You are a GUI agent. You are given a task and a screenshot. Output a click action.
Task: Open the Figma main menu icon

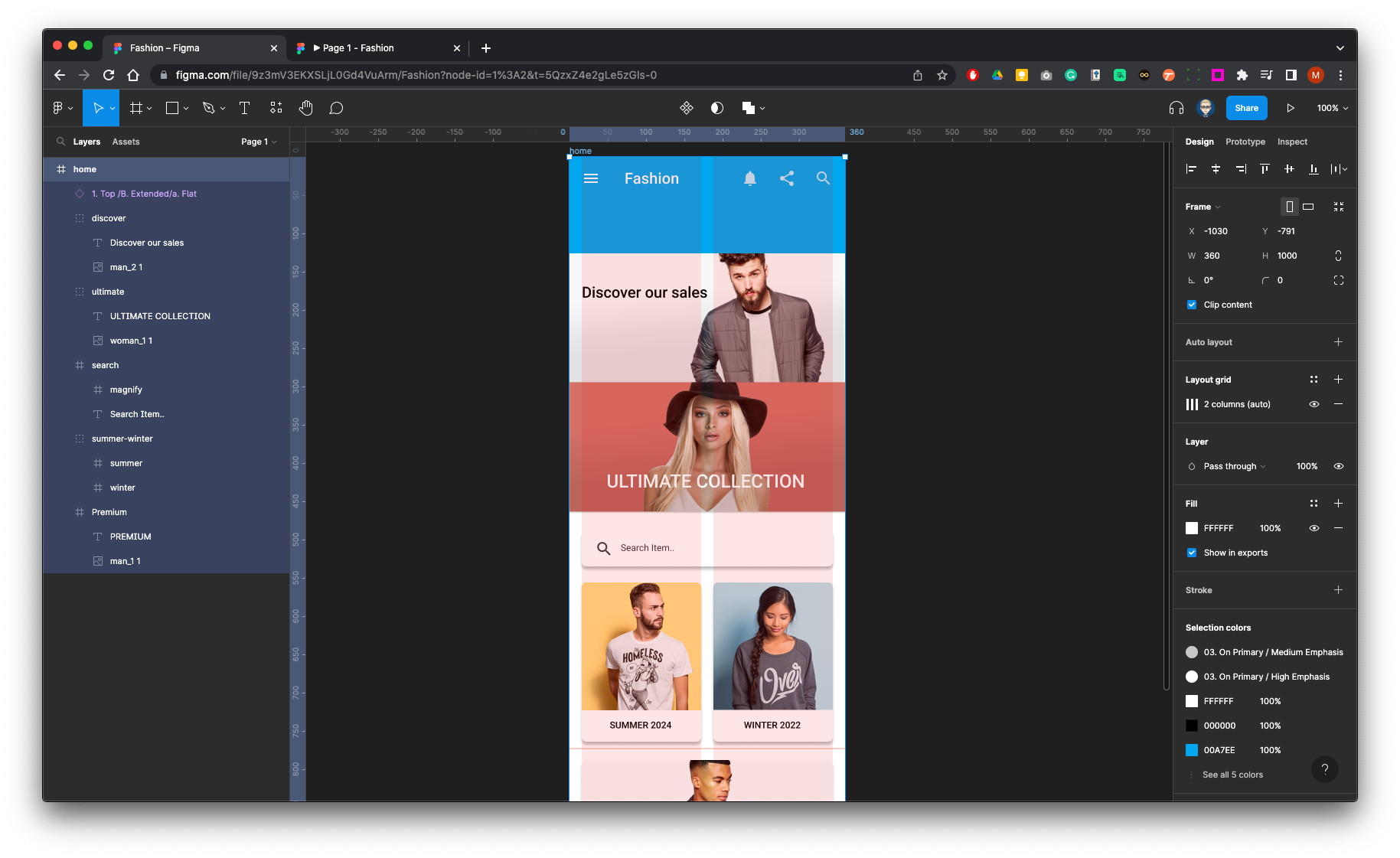pos(58,108)
